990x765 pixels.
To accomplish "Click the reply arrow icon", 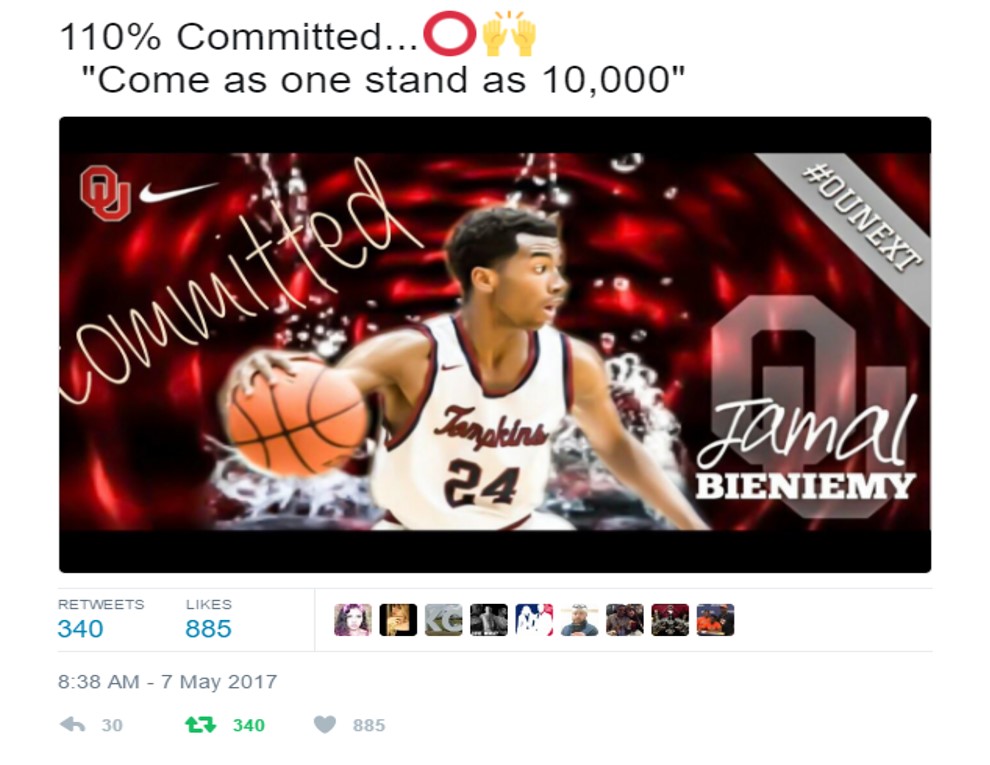I will [73, 725].
